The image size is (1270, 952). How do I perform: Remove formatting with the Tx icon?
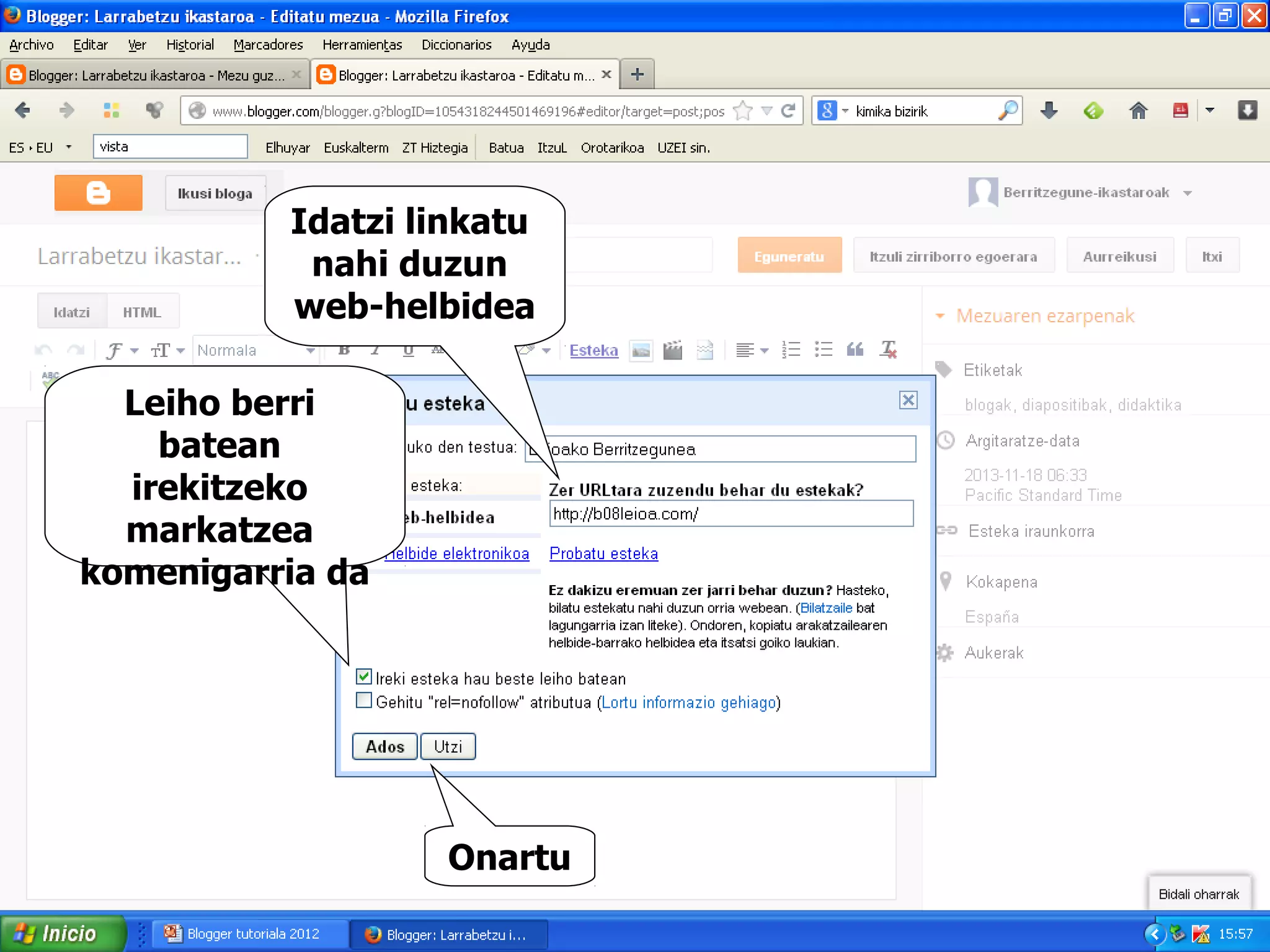pos(889,350)
